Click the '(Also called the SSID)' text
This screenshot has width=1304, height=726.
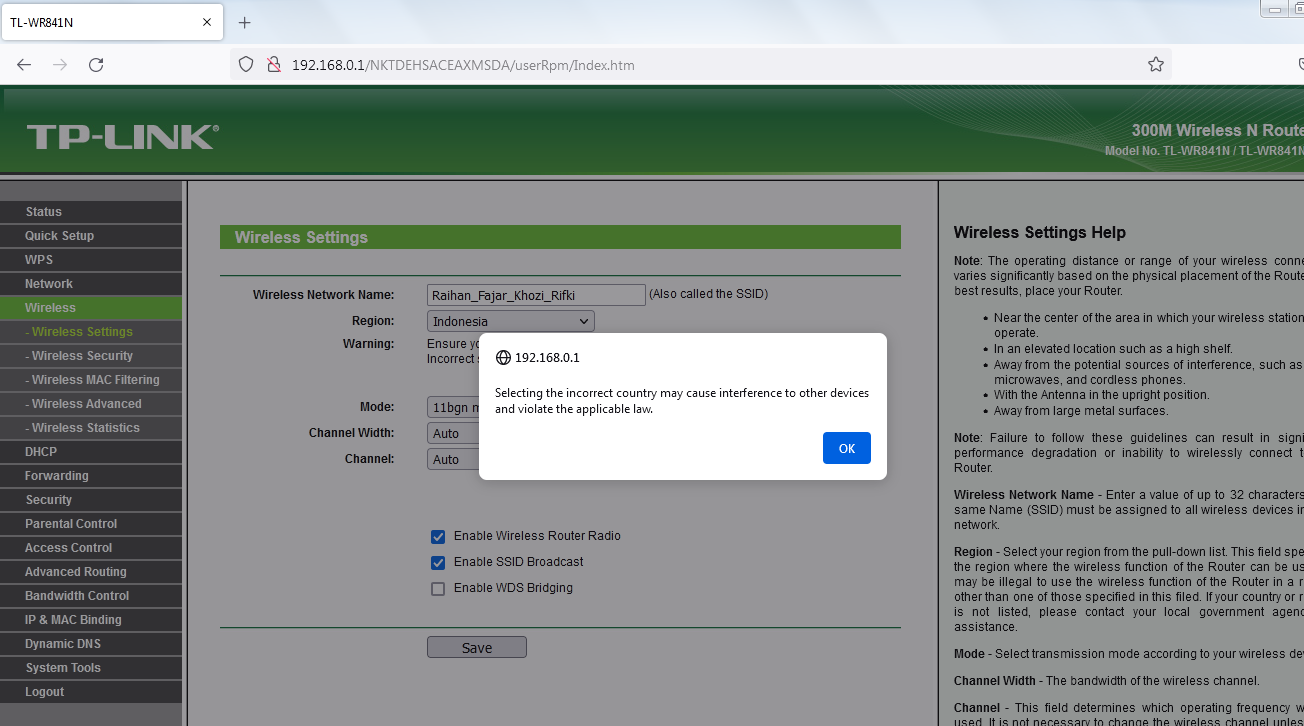pos(708,294)
